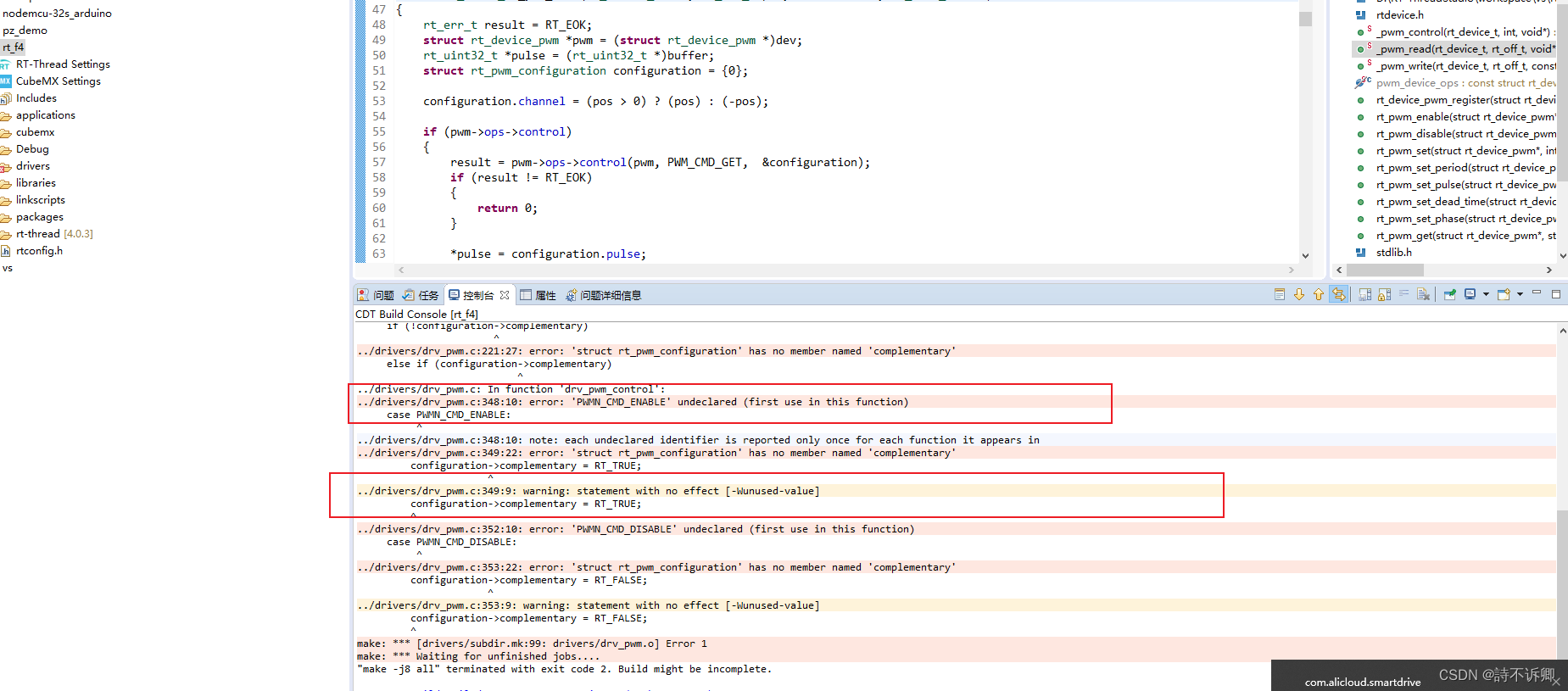Select rt_pwm_get in outline

(x=1465, y=236)
